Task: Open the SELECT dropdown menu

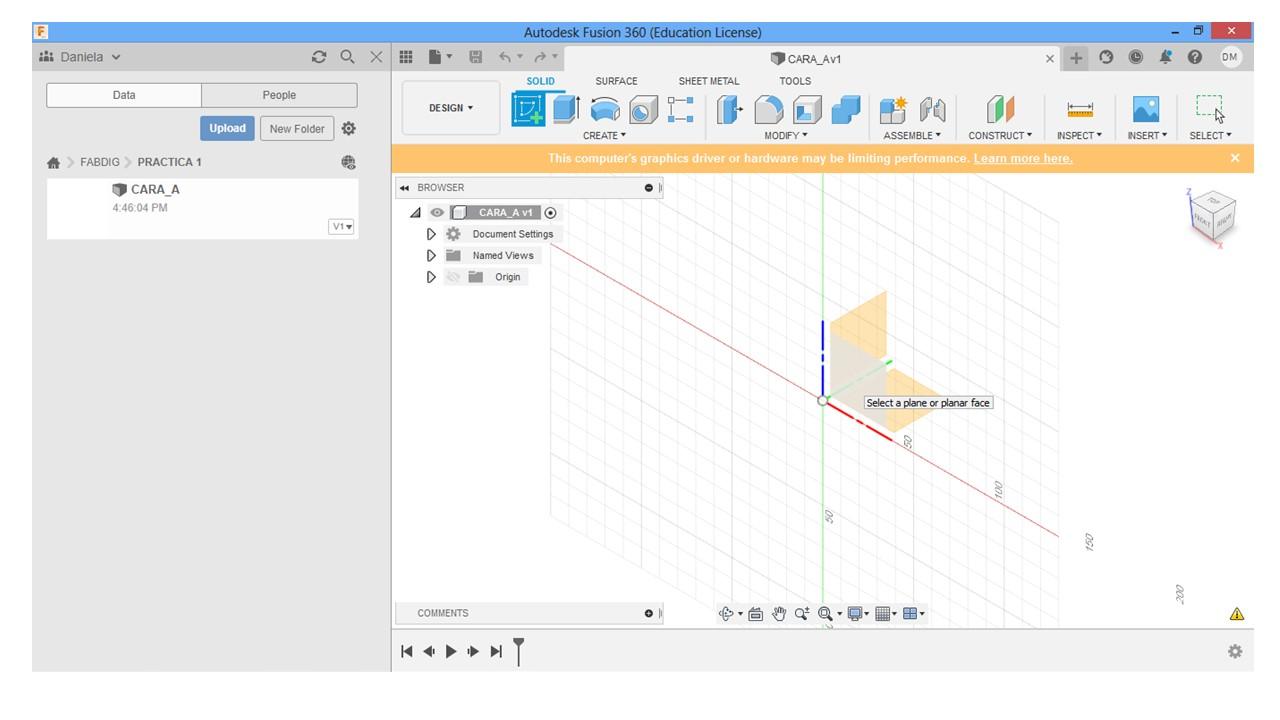Action: tap(1210, 135)
